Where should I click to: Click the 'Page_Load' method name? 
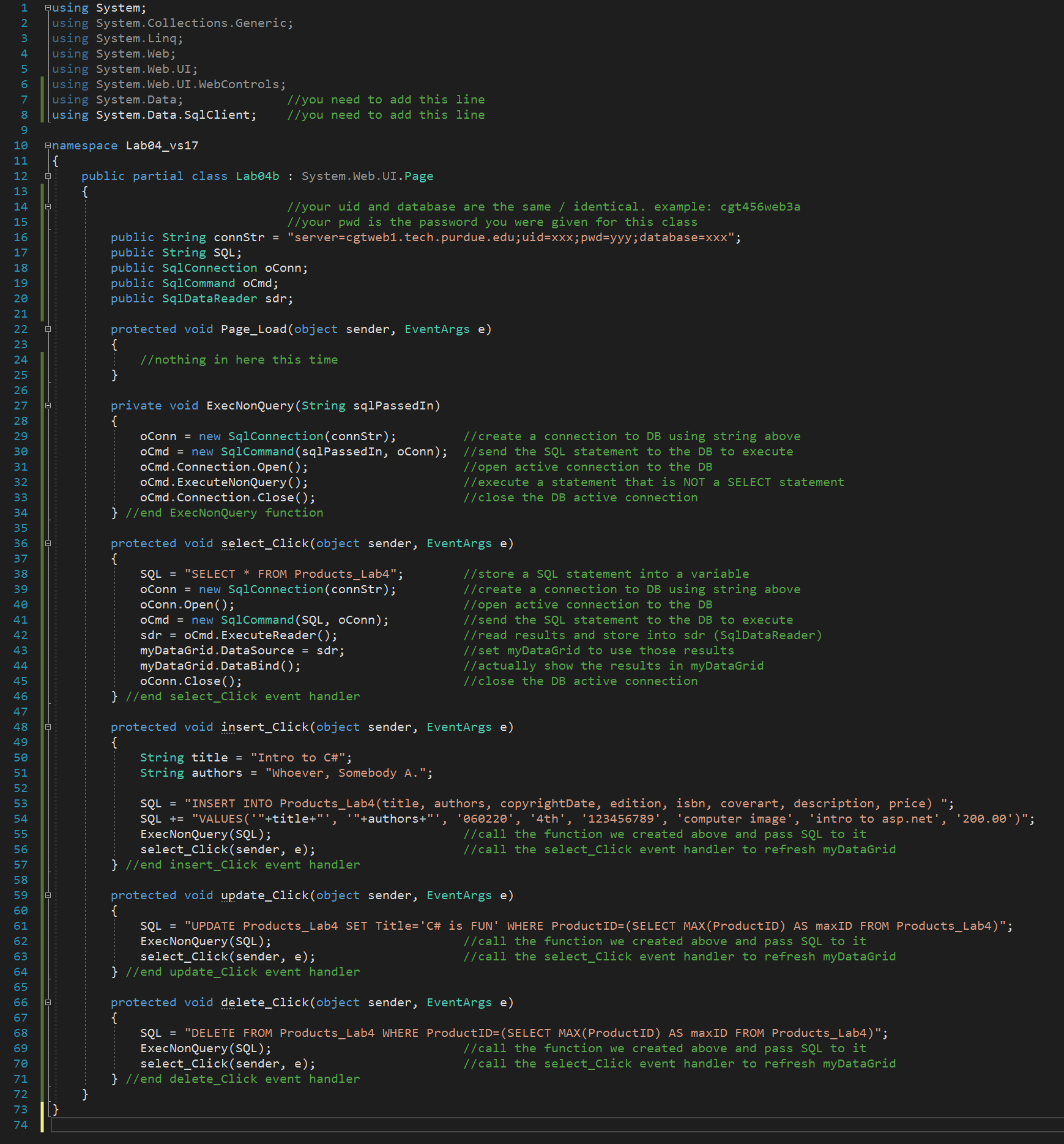click(254, 329)
